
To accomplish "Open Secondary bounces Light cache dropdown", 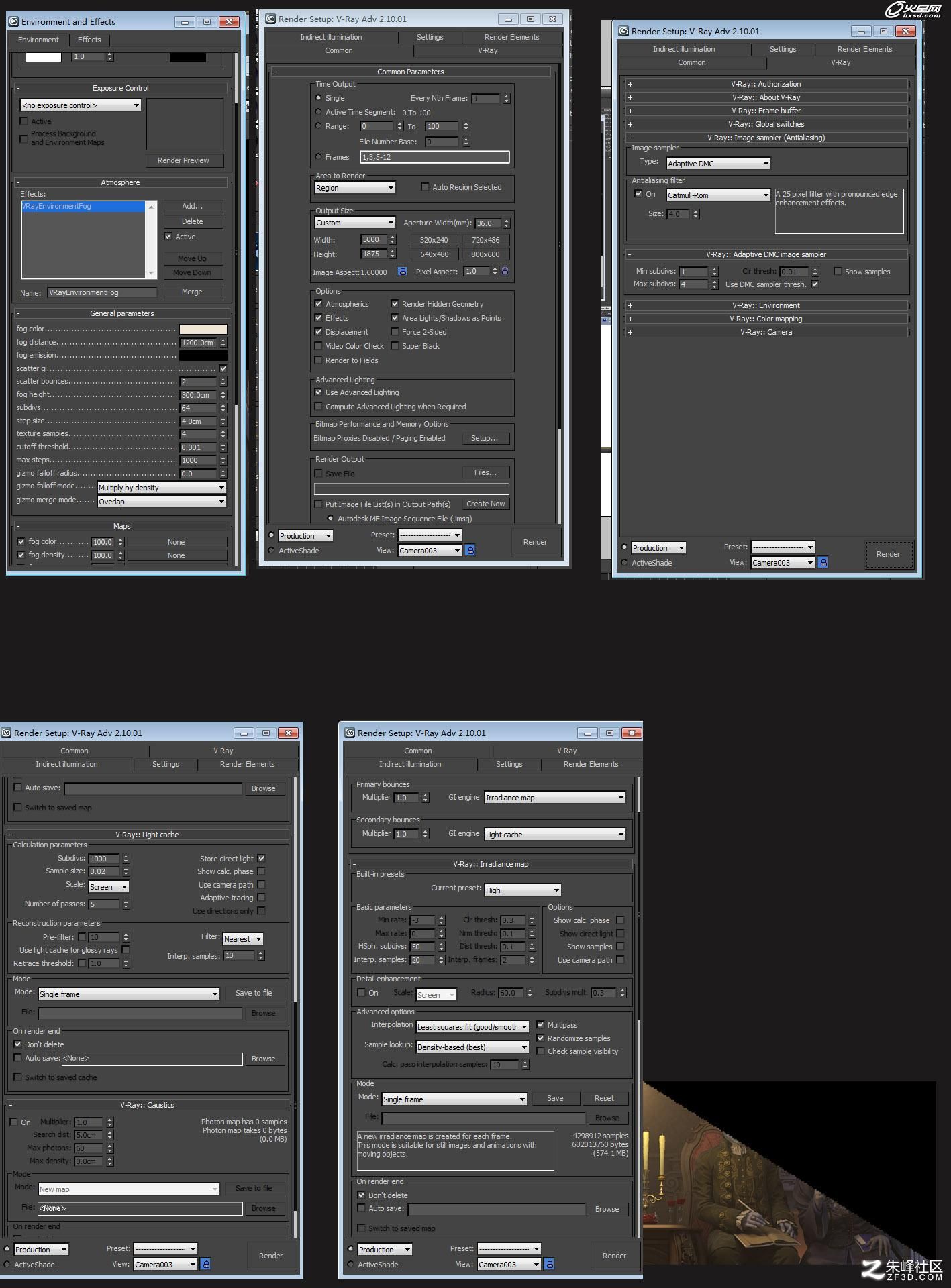I will pos(555,835).
